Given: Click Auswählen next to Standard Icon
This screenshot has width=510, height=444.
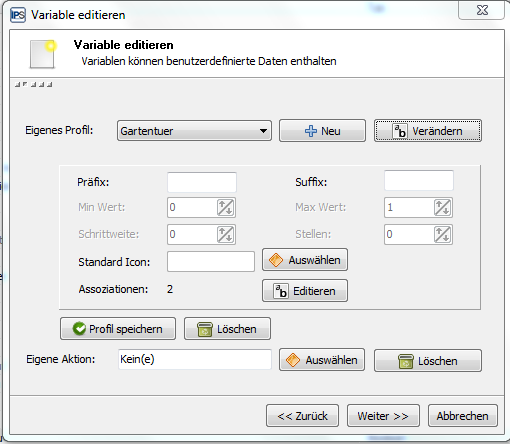Looking at the screenshot, I should (x=305, y=260).
